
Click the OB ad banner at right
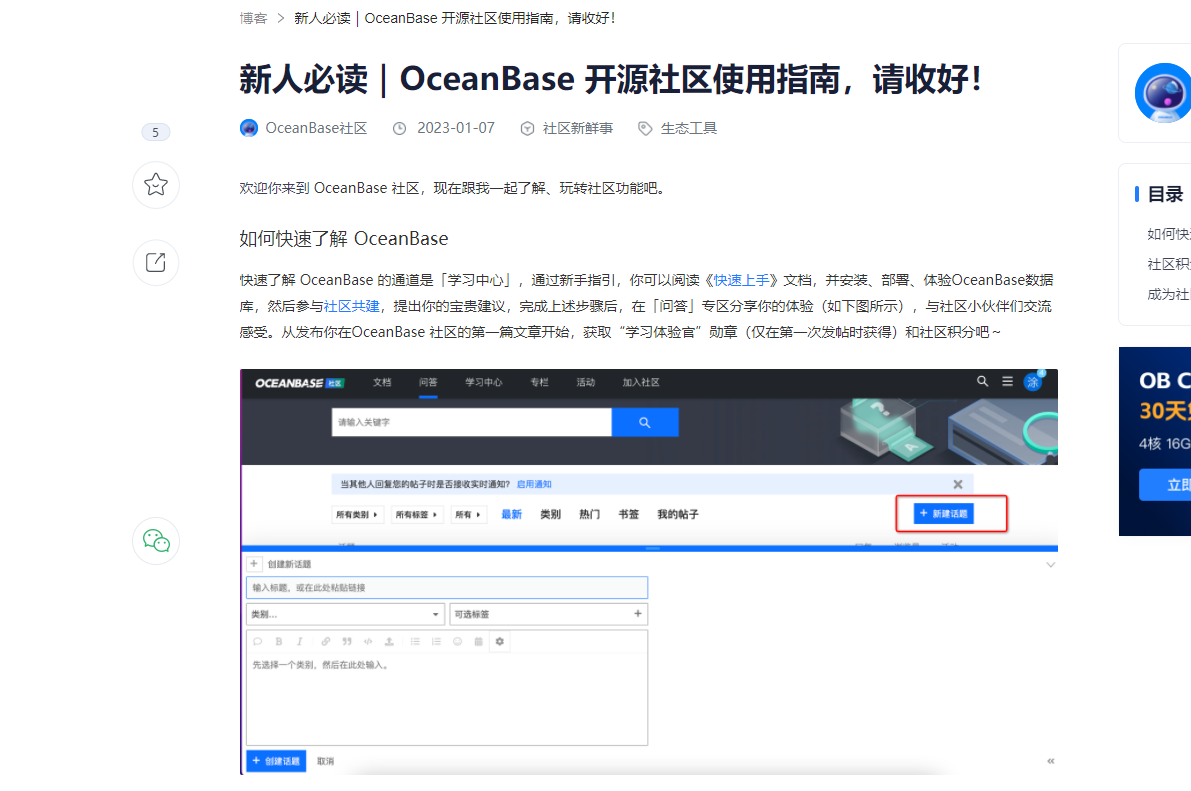(1155, 441)
